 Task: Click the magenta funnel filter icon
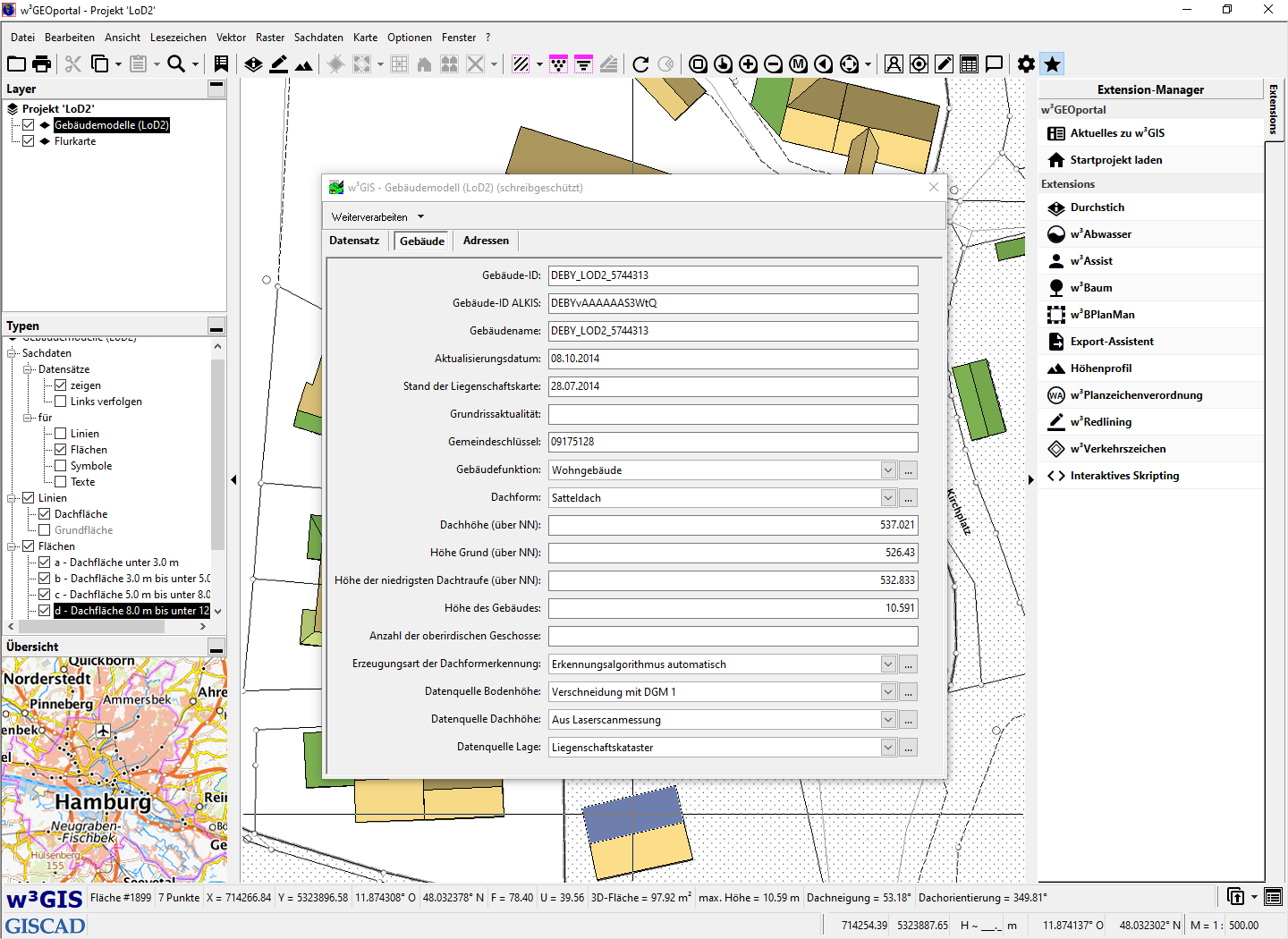583,63
